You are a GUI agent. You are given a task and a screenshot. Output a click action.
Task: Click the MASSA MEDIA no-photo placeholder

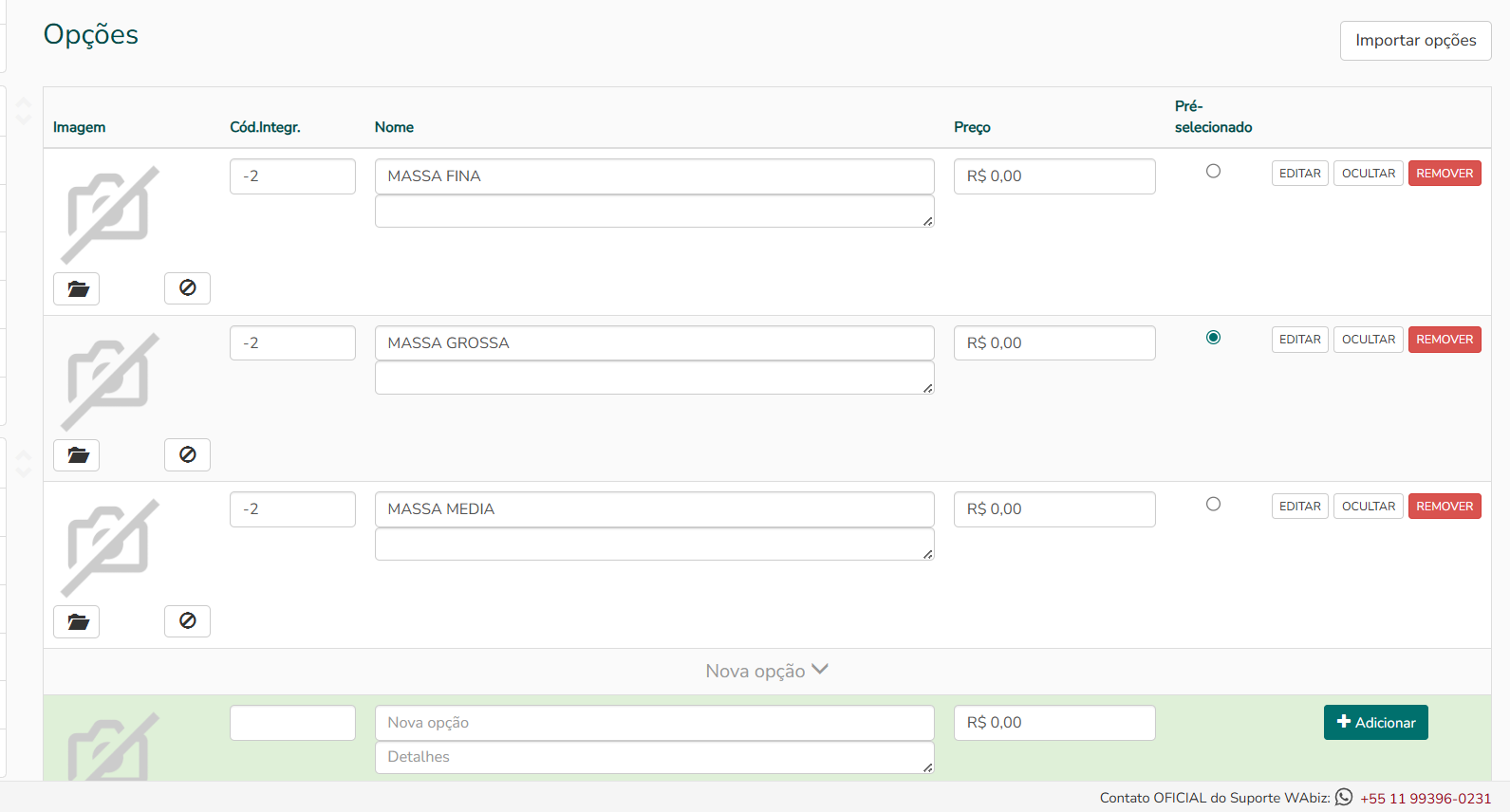[x=110, y=547]
